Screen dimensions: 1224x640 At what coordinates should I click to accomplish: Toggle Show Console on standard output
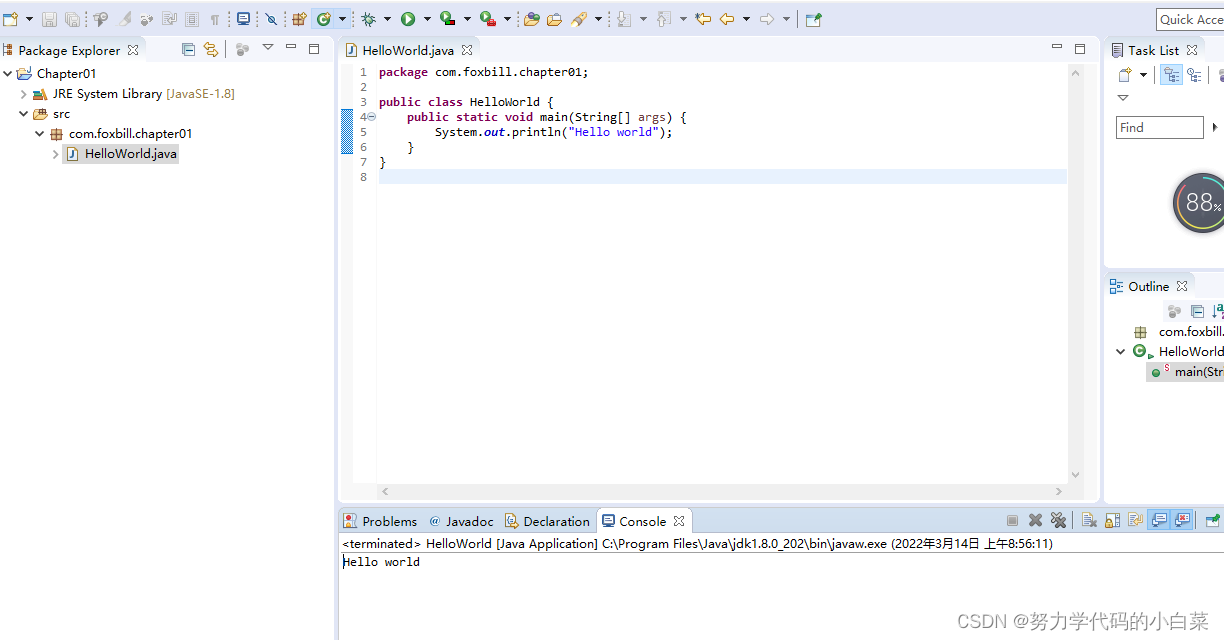tap(1159, 520)
